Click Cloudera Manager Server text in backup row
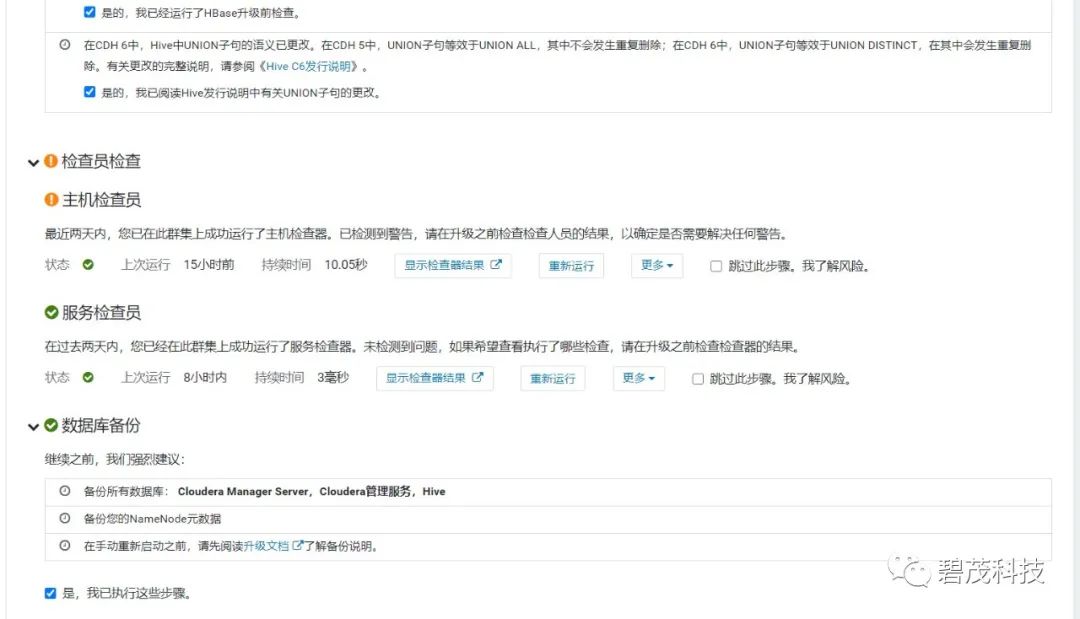The width and height of the screenshot is (1080, 619). (x=243, y=492)
